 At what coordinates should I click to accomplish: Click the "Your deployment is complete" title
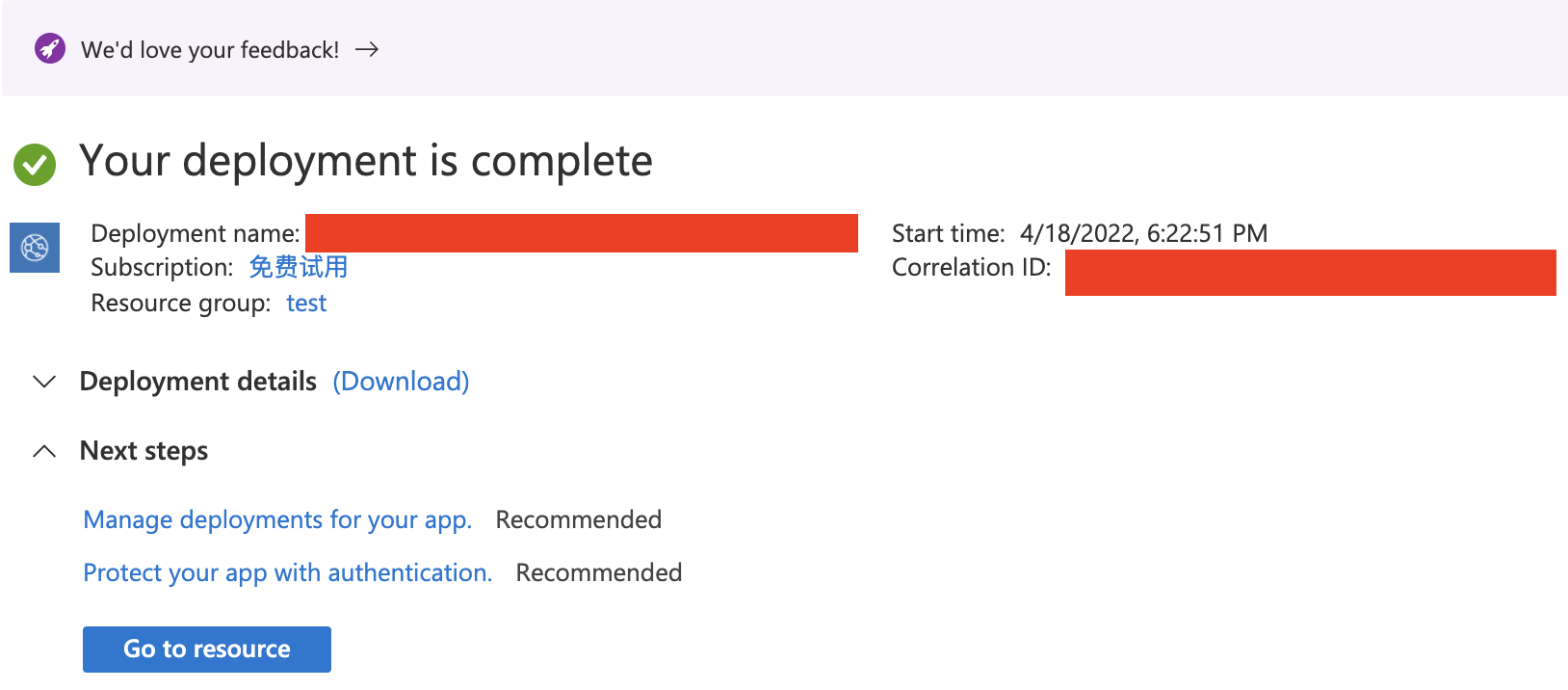365,161
